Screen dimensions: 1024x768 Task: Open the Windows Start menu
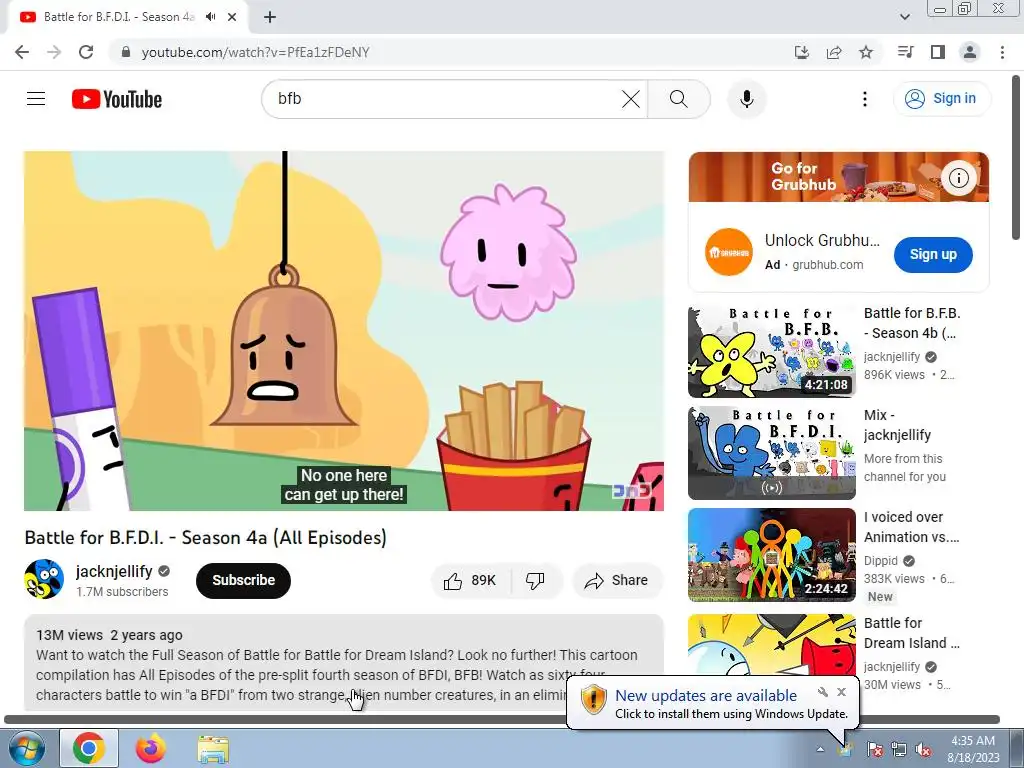pos(26,748)
